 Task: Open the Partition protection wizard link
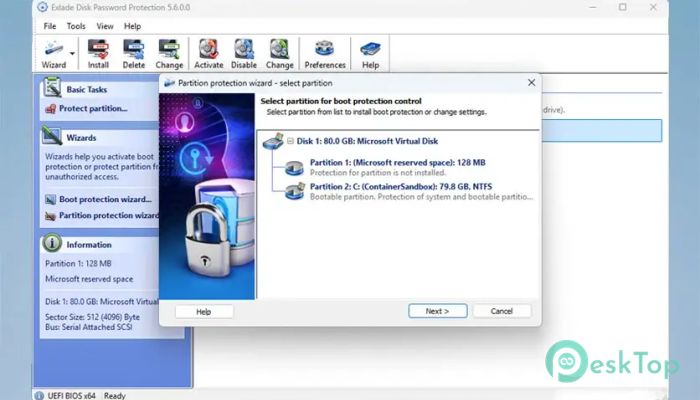tap(108, 215)
